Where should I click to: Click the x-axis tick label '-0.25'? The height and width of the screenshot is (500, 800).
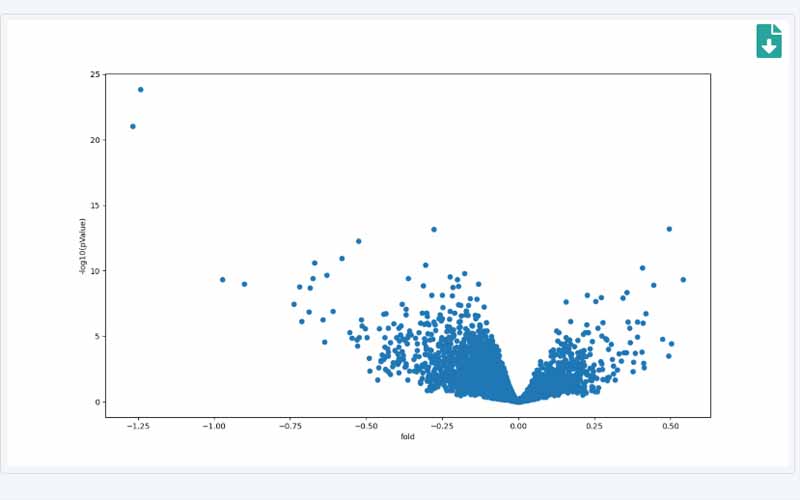(x=441, y=426)
